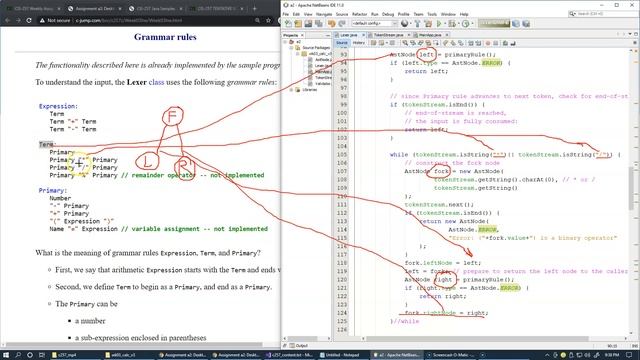Click Save All icon in NetBeans toolbar
Image resolution: width=640 pixels, height=360 pixels.
pos(318,24)
